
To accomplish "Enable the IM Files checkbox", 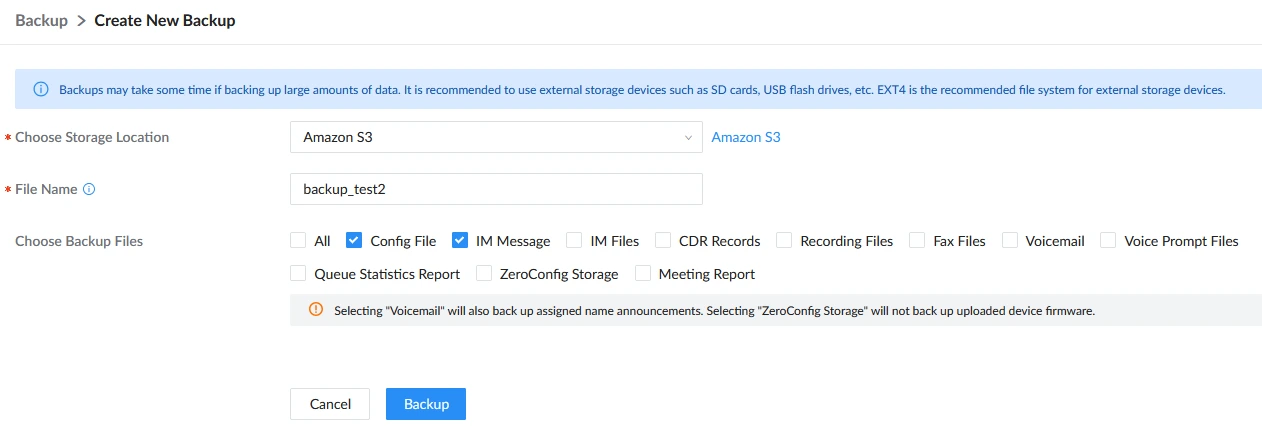I will coord(574,240).
